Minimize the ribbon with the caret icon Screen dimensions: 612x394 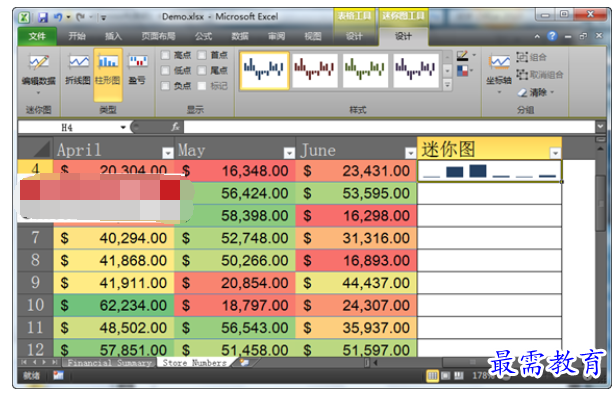537,36
